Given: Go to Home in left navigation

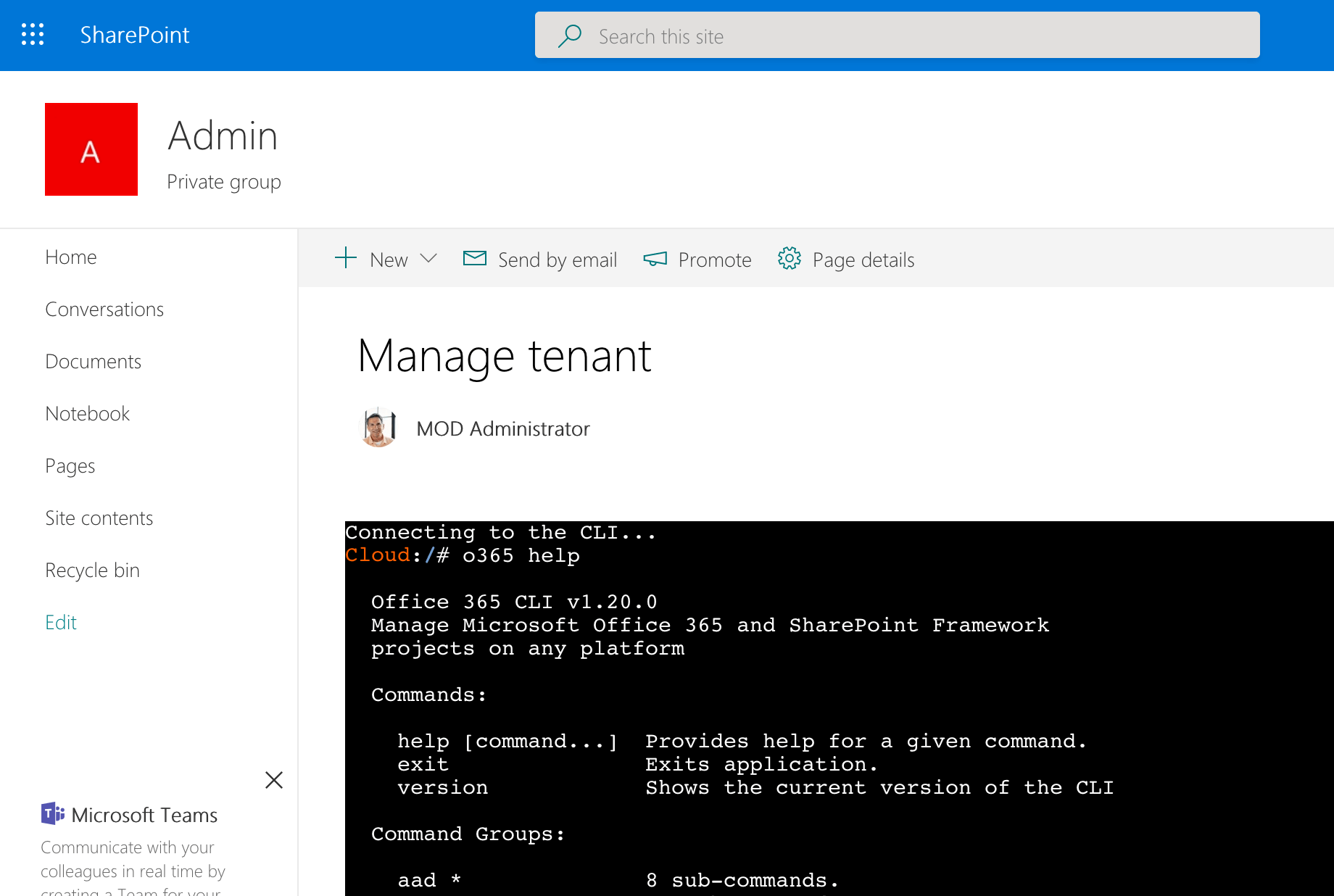Looking at the screenshot, I should point(71,257).
